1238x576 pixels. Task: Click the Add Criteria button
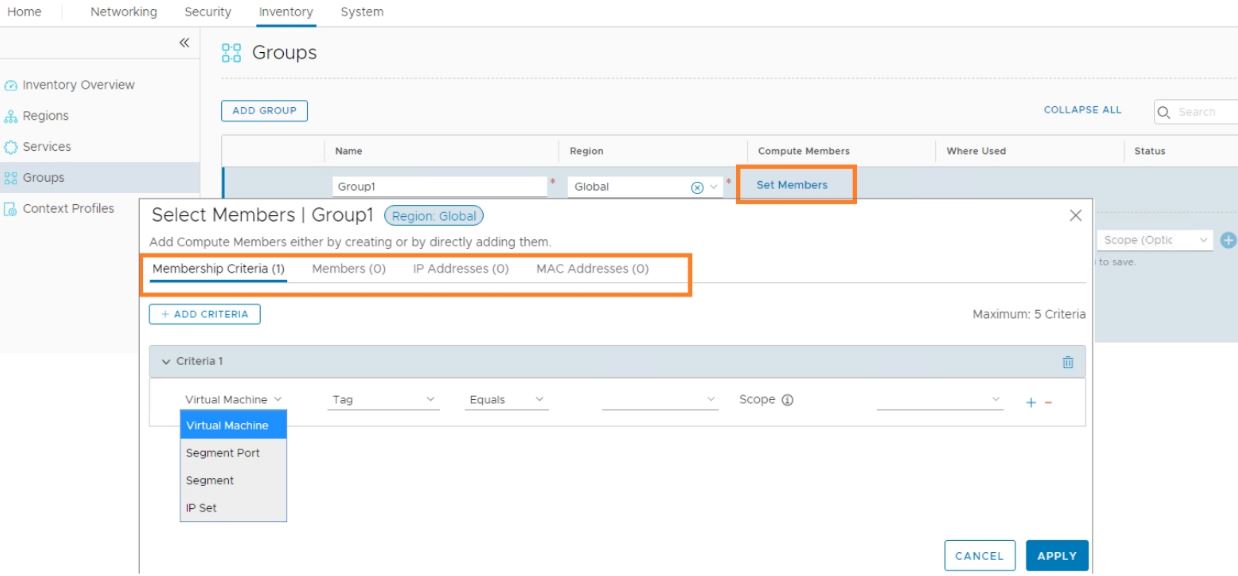[205, 314]
